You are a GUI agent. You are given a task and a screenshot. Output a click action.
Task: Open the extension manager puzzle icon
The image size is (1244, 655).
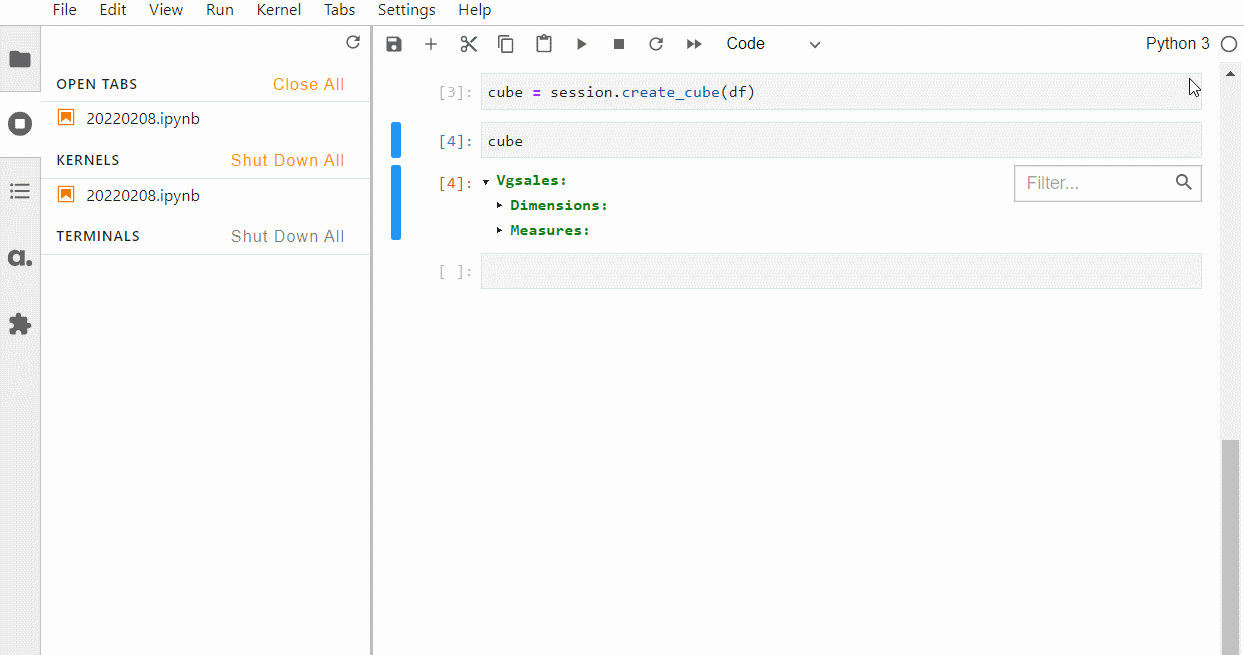click(20, 324)
